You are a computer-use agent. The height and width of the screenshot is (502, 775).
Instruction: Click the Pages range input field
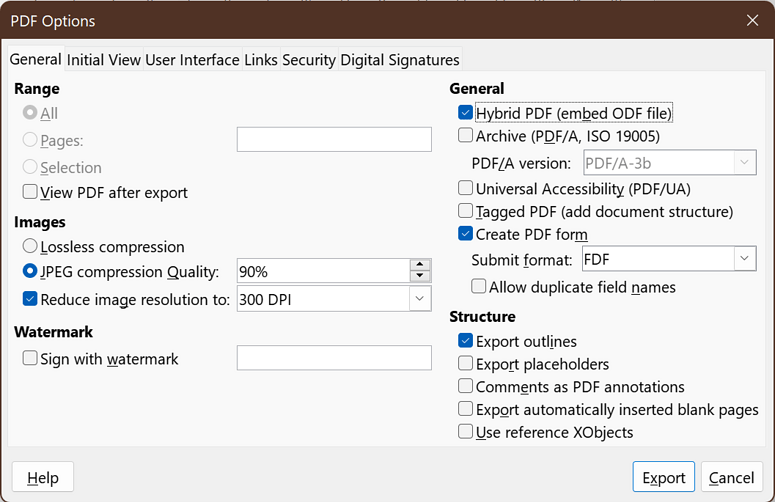click(x=334, y=140)
